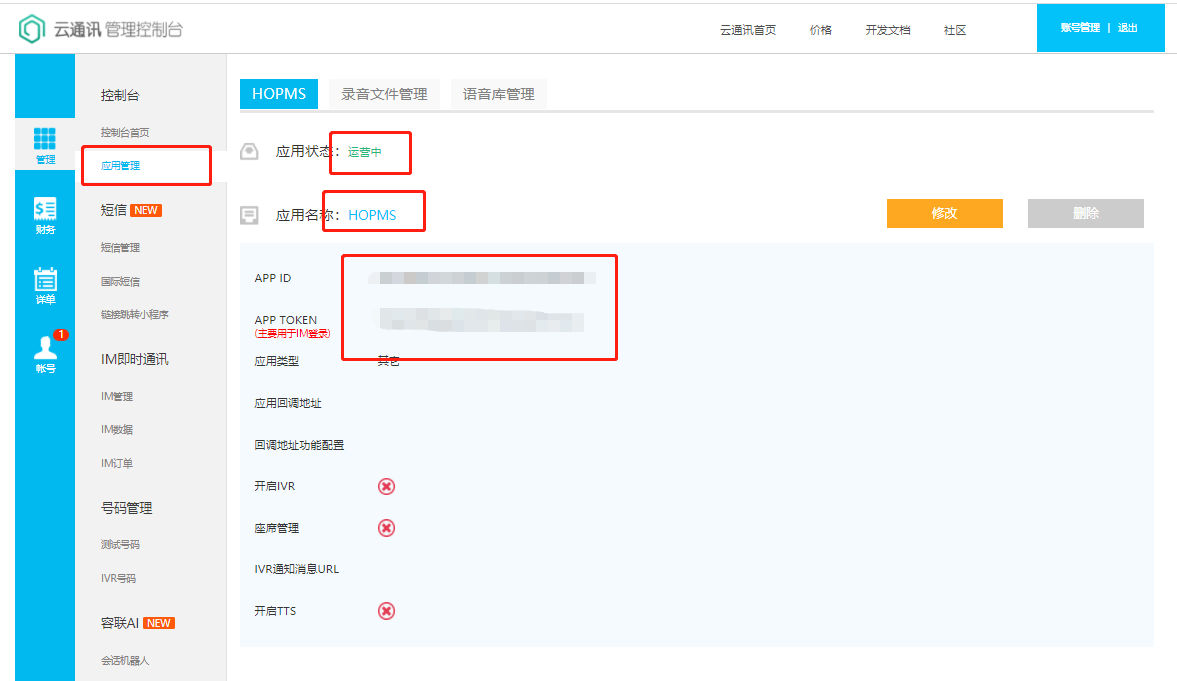
Task: Click the orange 修改 button
Action: coord(945,213)
